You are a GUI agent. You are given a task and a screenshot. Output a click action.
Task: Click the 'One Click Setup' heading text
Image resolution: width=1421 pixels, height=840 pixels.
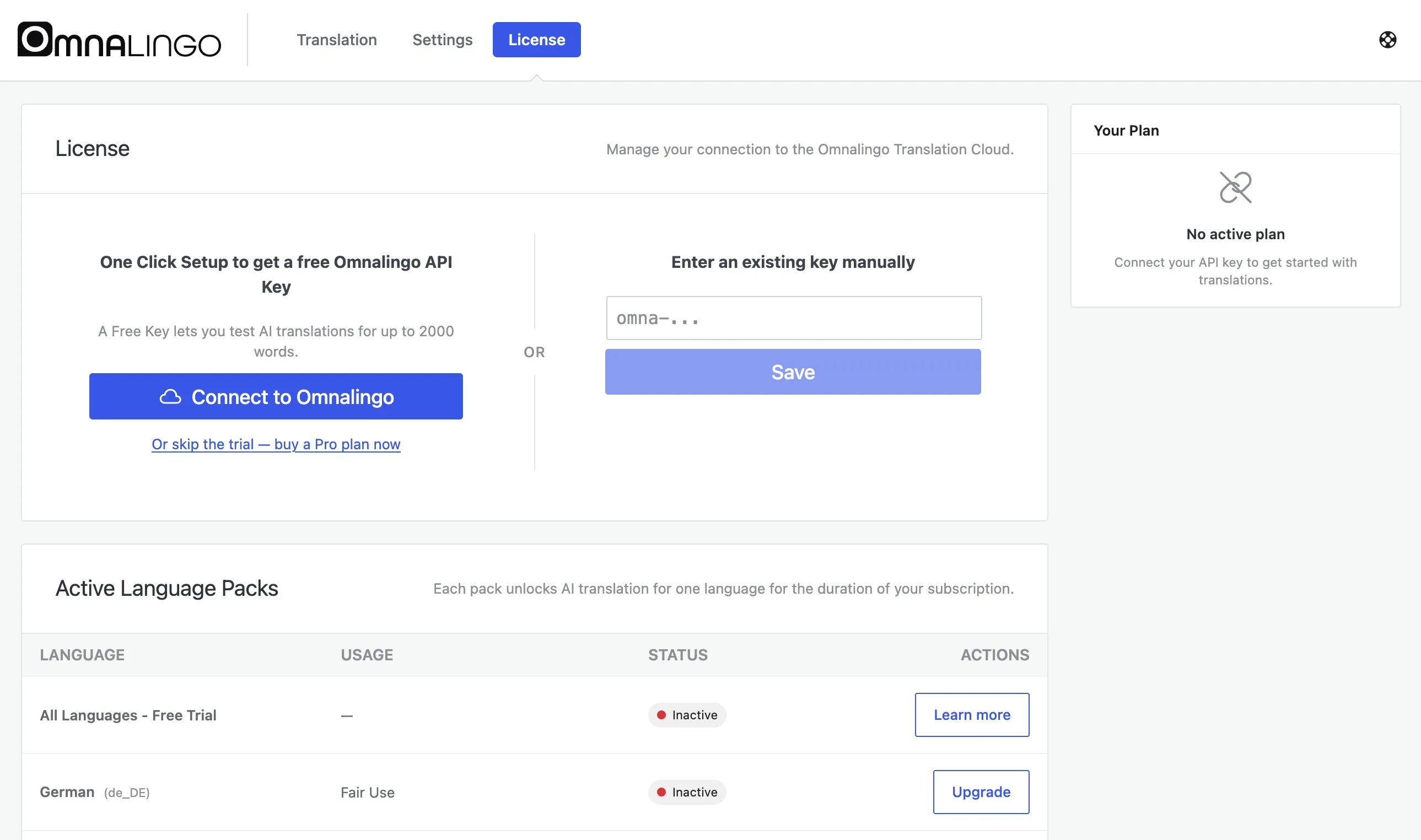point(276,274)
